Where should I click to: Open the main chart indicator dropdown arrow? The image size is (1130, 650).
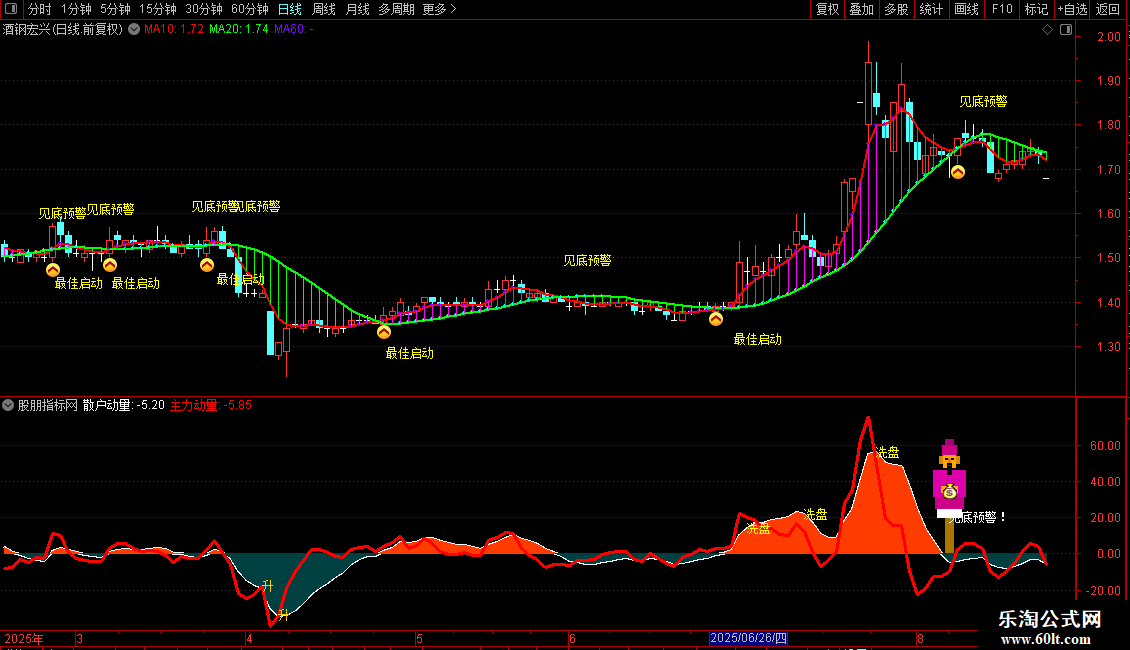click(134, 30)
